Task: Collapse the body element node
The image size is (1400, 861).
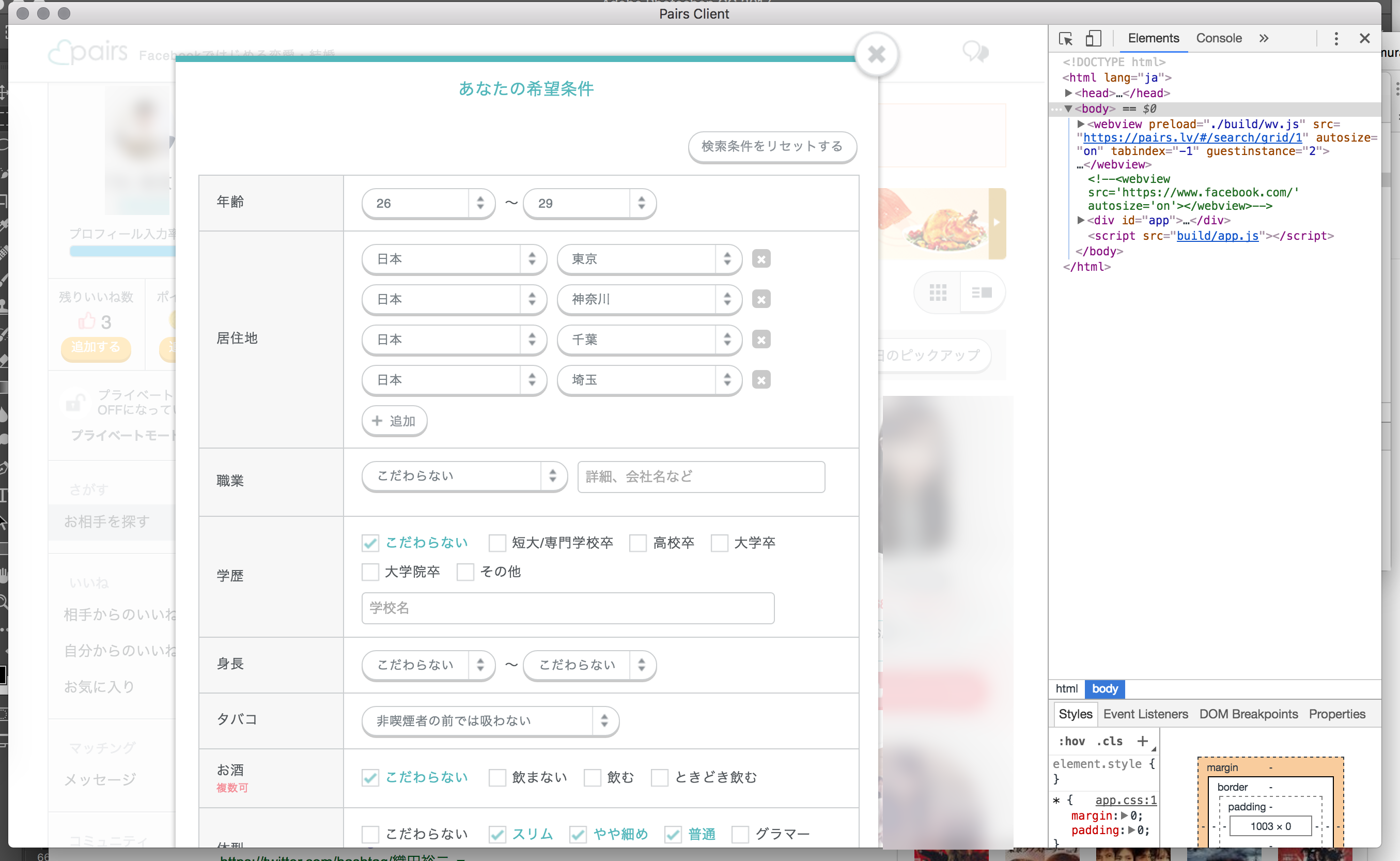Action: pos(1068,108)
